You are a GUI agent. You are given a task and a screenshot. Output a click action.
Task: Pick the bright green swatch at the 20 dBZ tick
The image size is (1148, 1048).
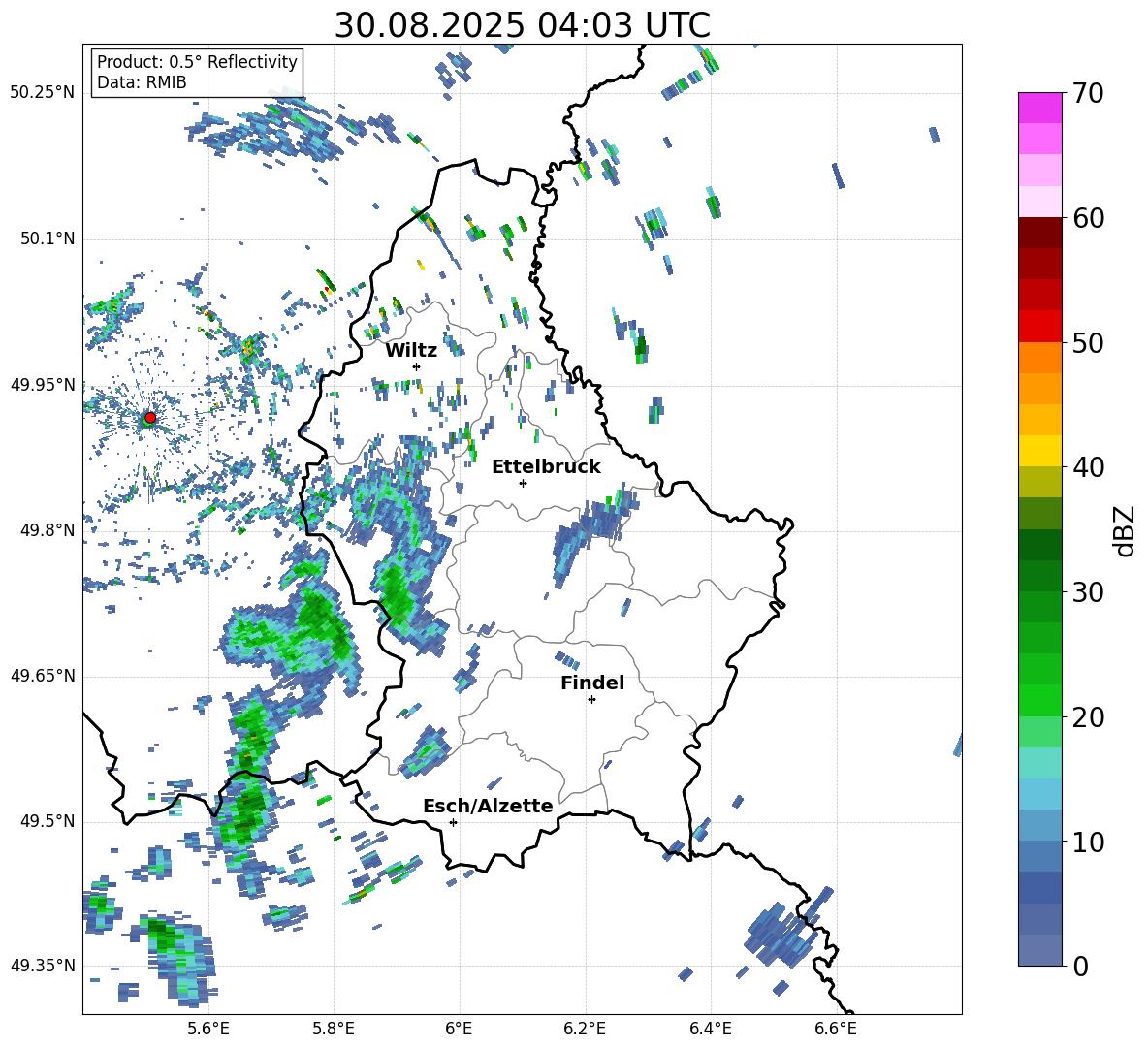[1039, 700]
